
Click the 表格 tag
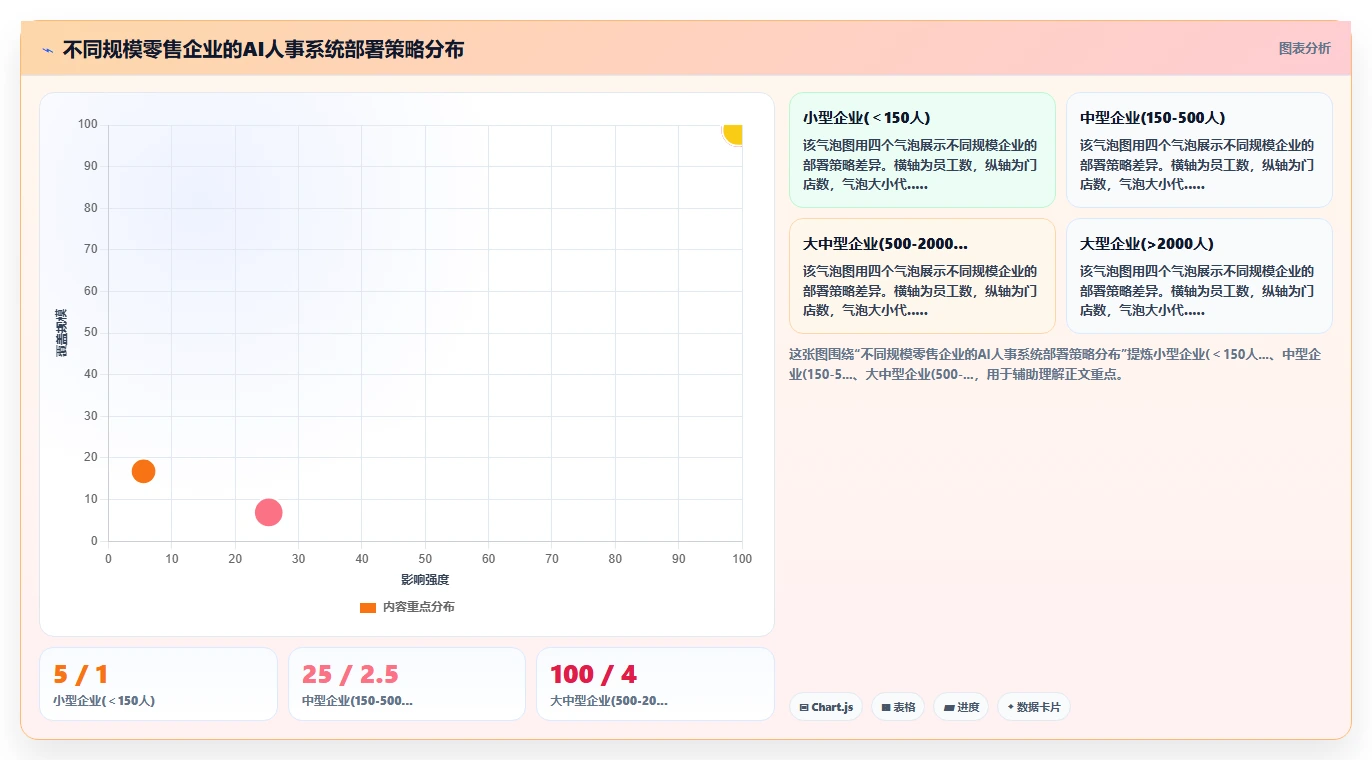898,707
